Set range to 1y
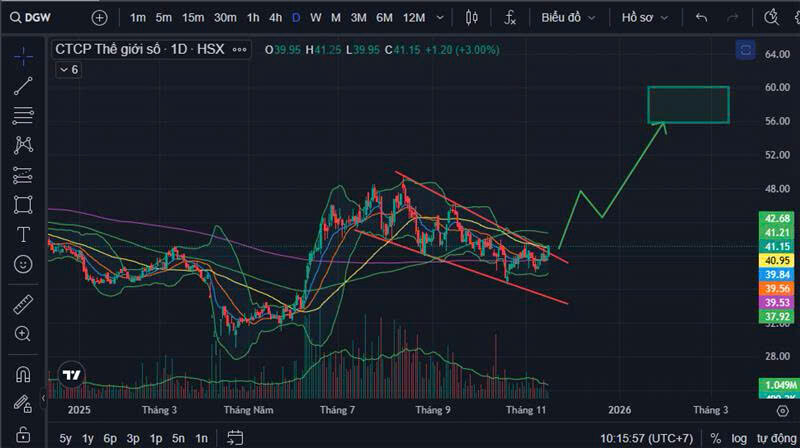The height and width of the screenshot is (448, 800). point(88,438)
